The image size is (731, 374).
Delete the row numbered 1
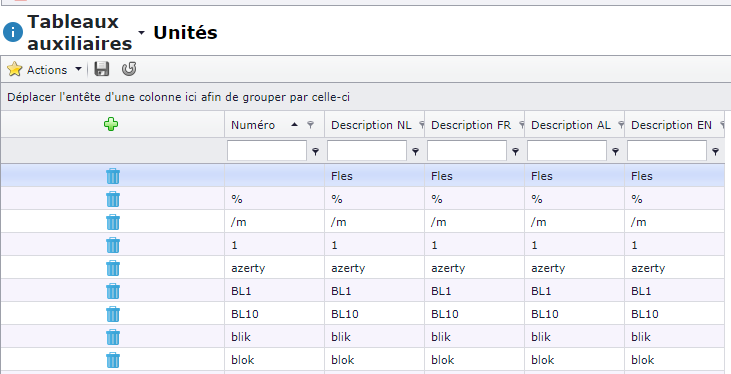click(113, 245)
